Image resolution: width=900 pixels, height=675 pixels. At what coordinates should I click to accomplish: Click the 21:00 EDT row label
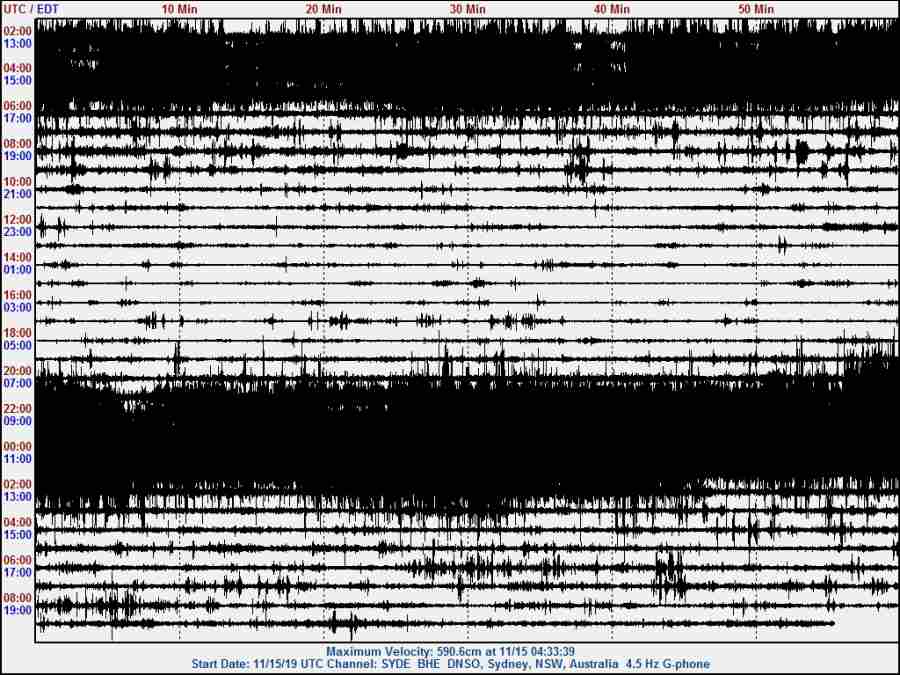[17, 194]
